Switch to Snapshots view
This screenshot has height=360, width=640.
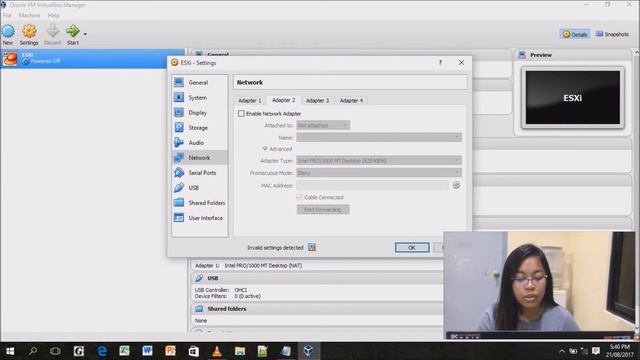click(x=612, y=34)
